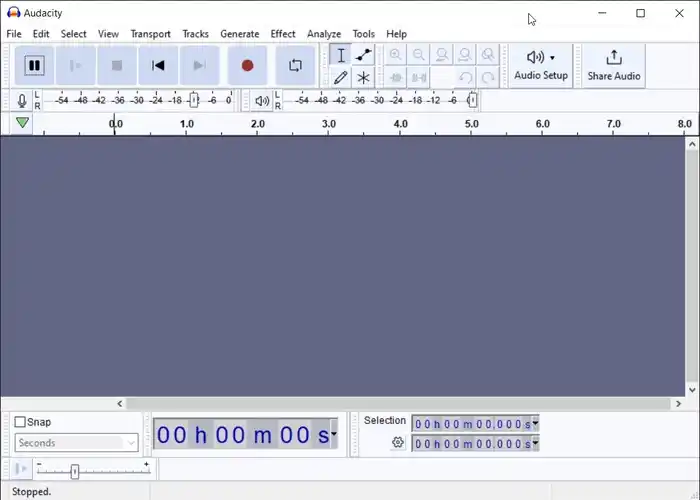Open the Generate menu
This screenshot has width=700, height=500.
[239, 34]
